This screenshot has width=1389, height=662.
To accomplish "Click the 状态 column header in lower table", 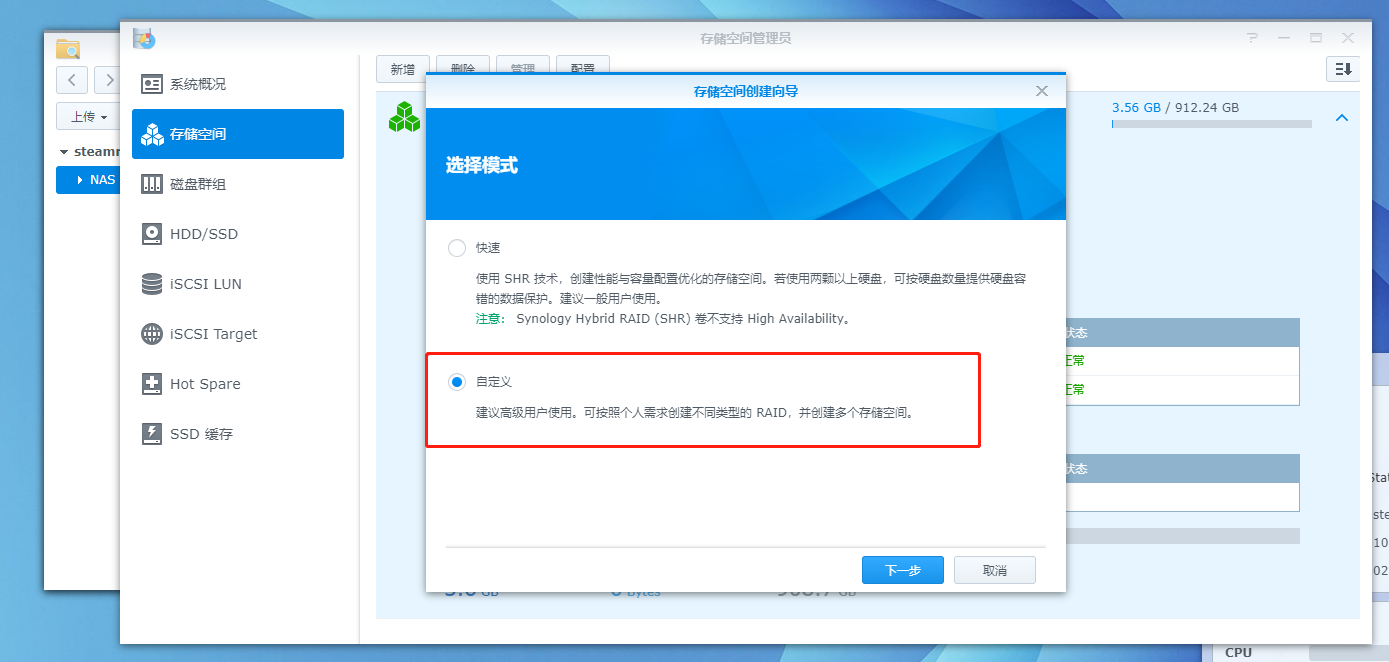I will click(1076, 469).
